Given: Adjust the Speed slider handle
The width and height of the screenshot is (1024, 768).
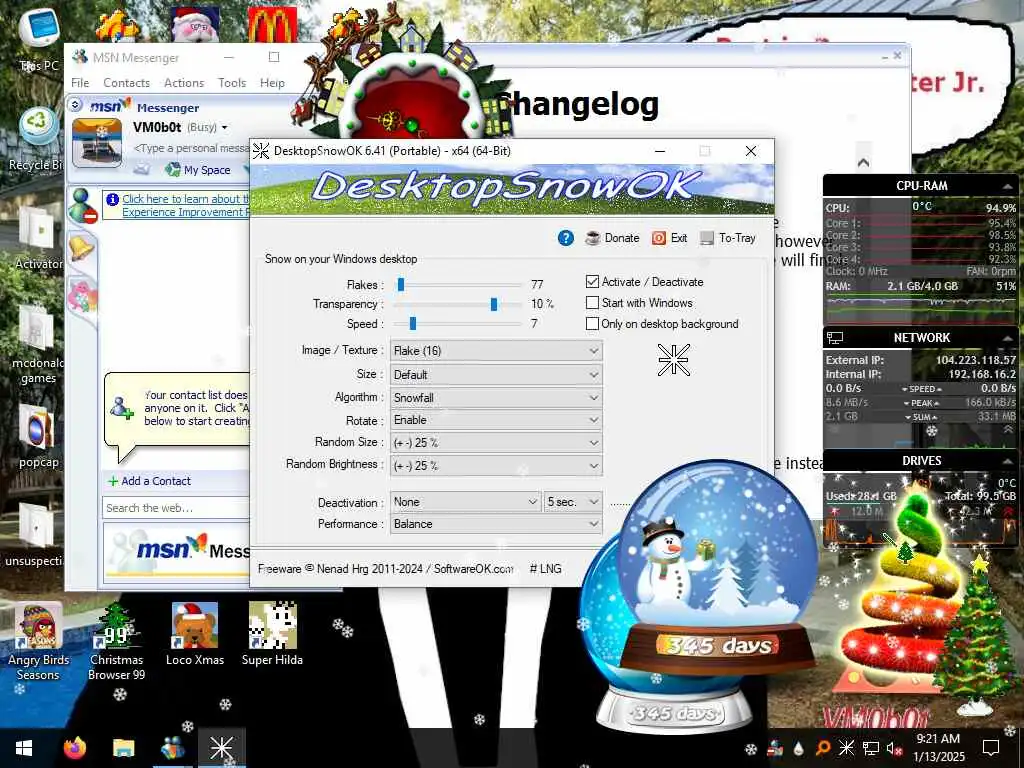Looking at the screenshot, I should pos(413,323).
